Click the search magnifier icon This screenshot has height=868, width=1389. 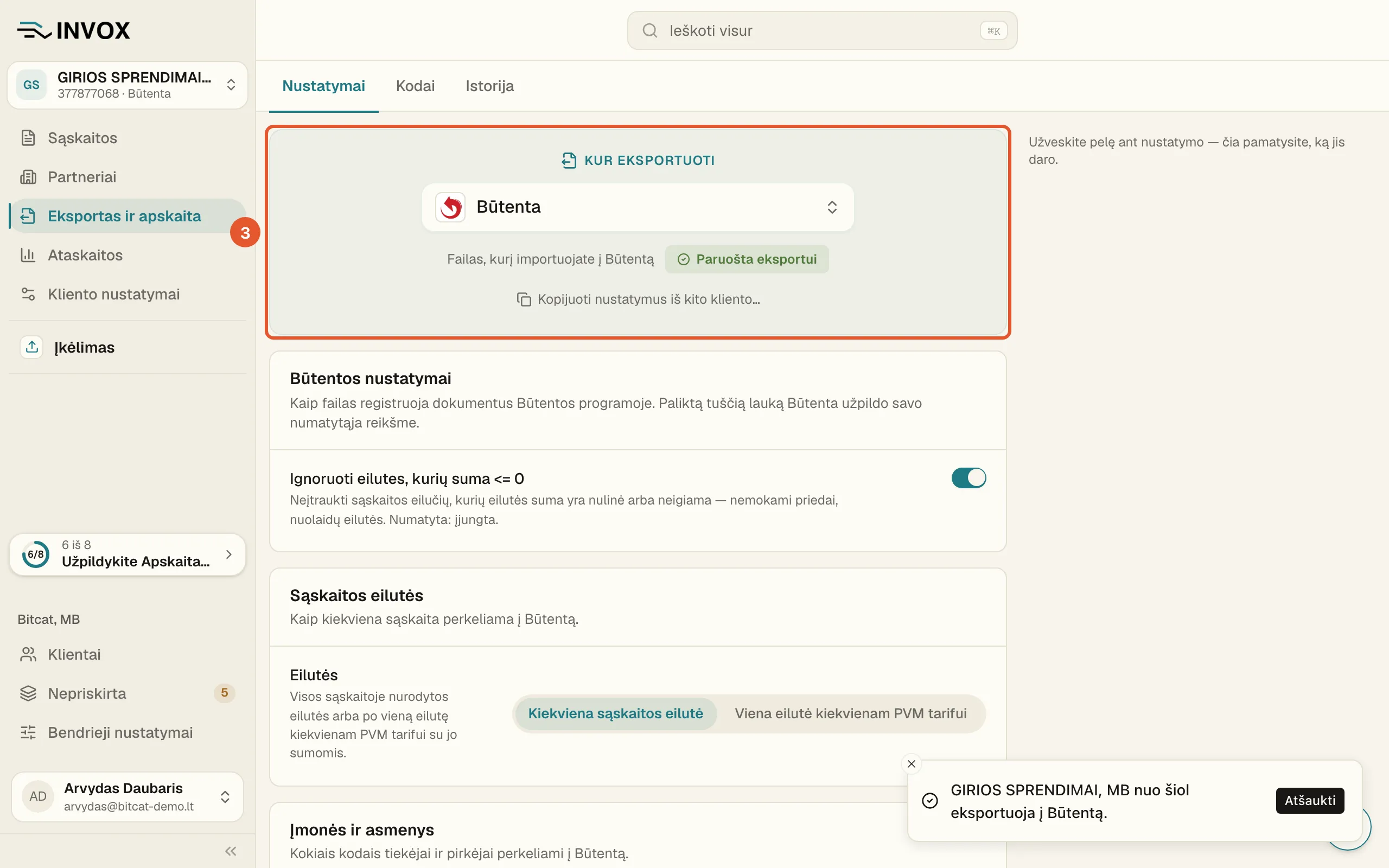click(649, 30)
